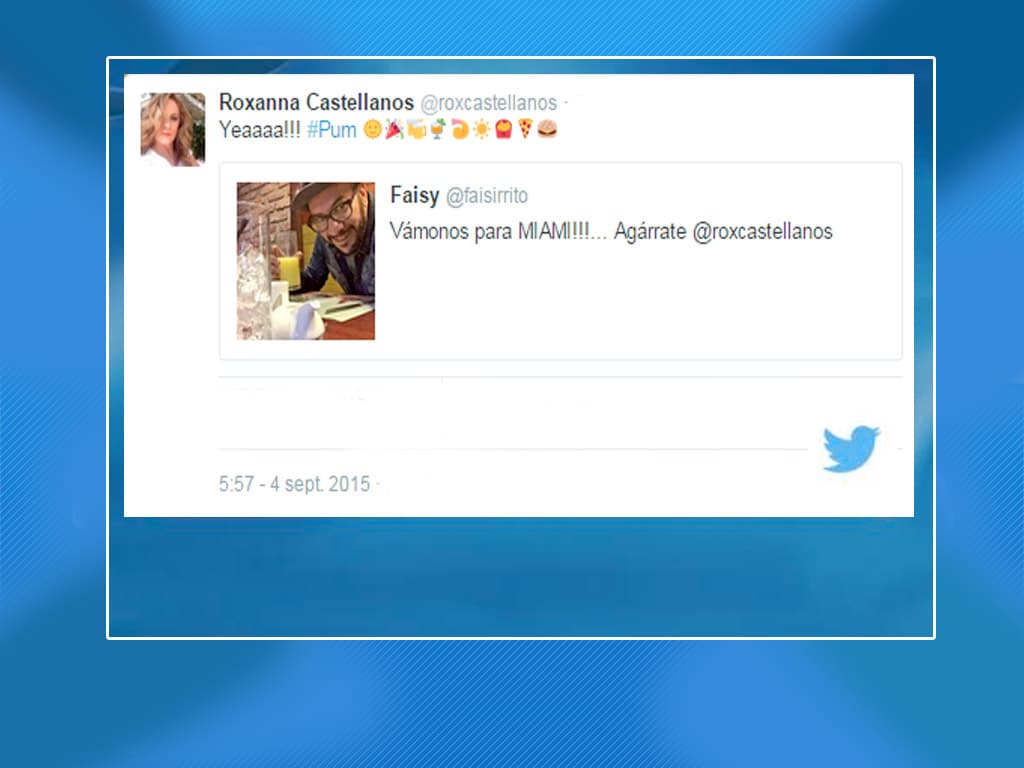The width and height of the screenshot is (1024, 768).
Task: Click the fried shrimp emoji
Action: click(460, 129)
